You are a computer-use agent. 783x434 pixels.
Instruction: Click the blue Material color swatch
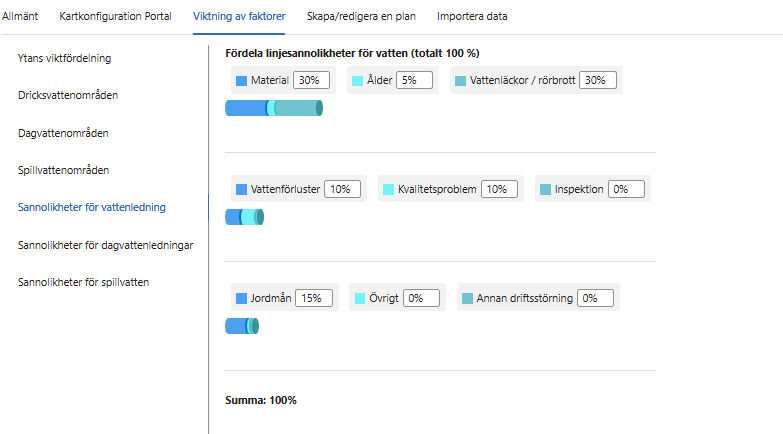tap(241, 80)
